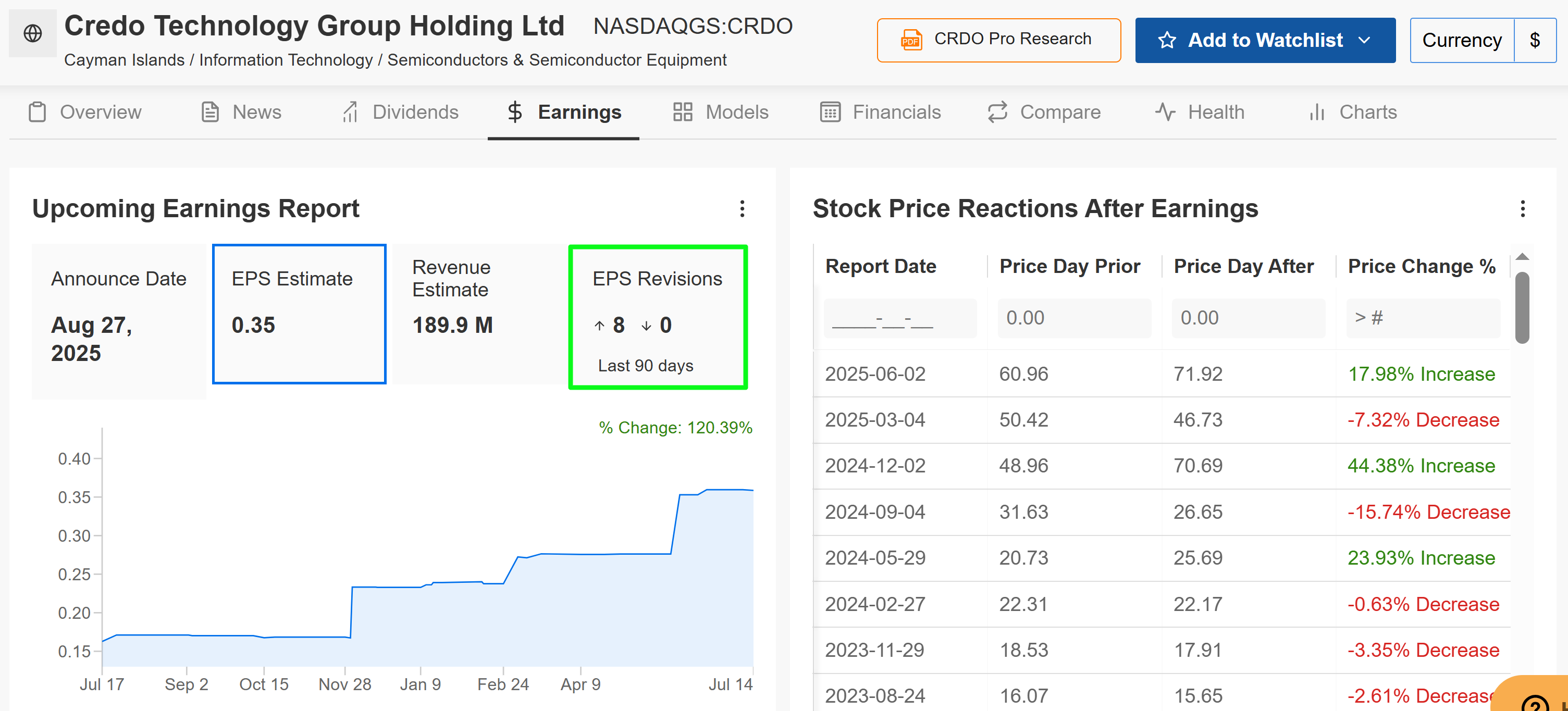View the Health tab

tap(1200, 112)
